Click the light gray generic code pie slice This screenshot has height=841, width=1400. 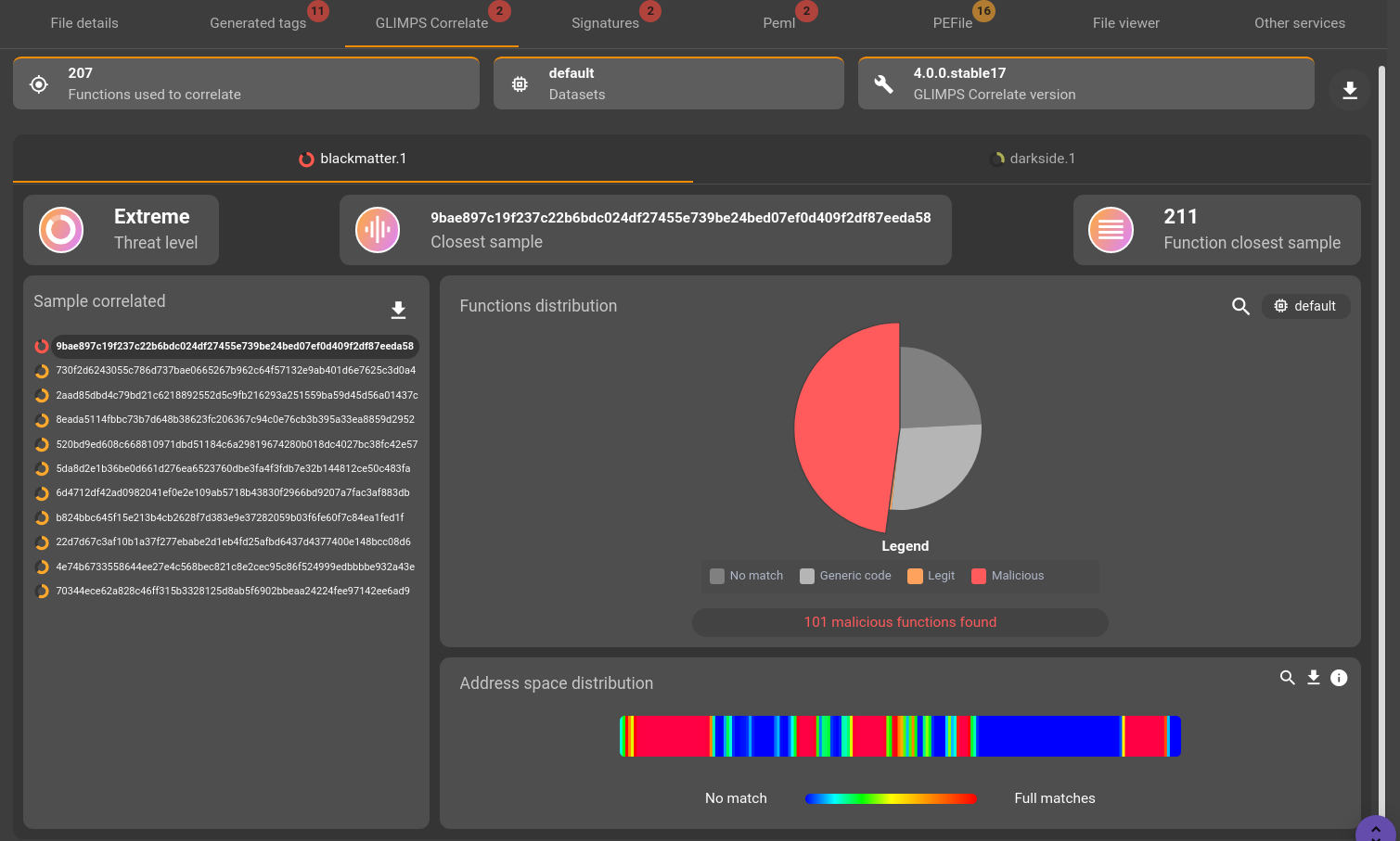[x=935, y=465]
